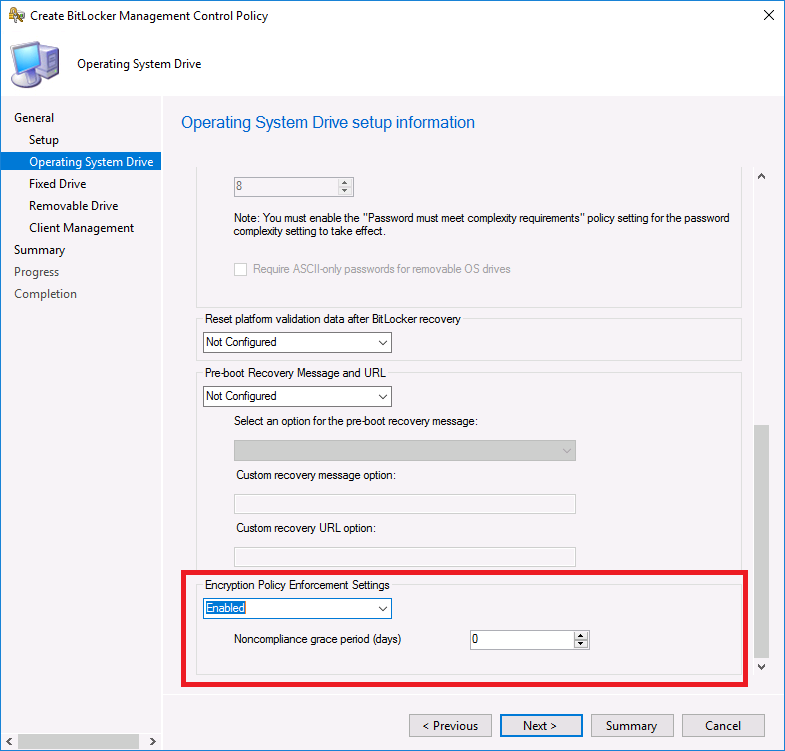Viewport: 785px width, 751px height.
Task: Click the password complexity requirements note text
Action: tap(481, 225)
